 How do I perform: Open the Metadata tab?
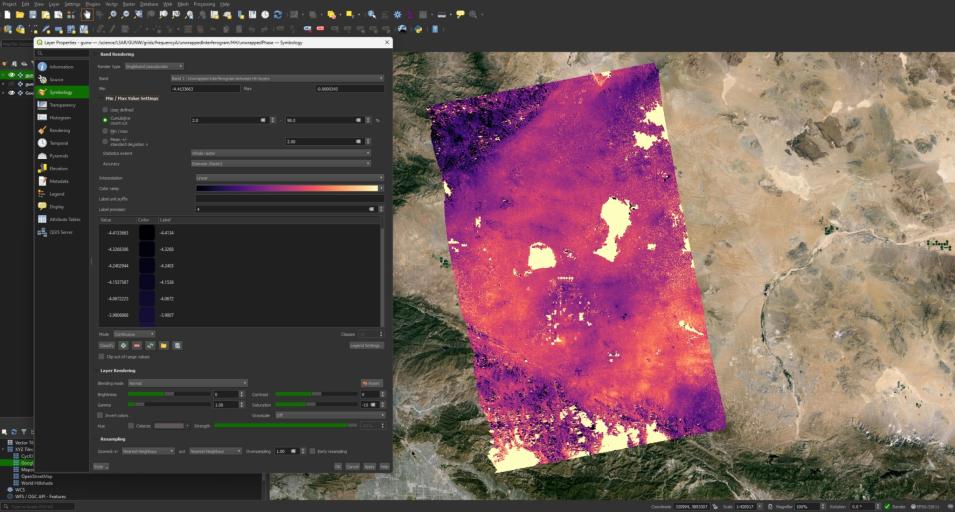click(x=62, y=181)
